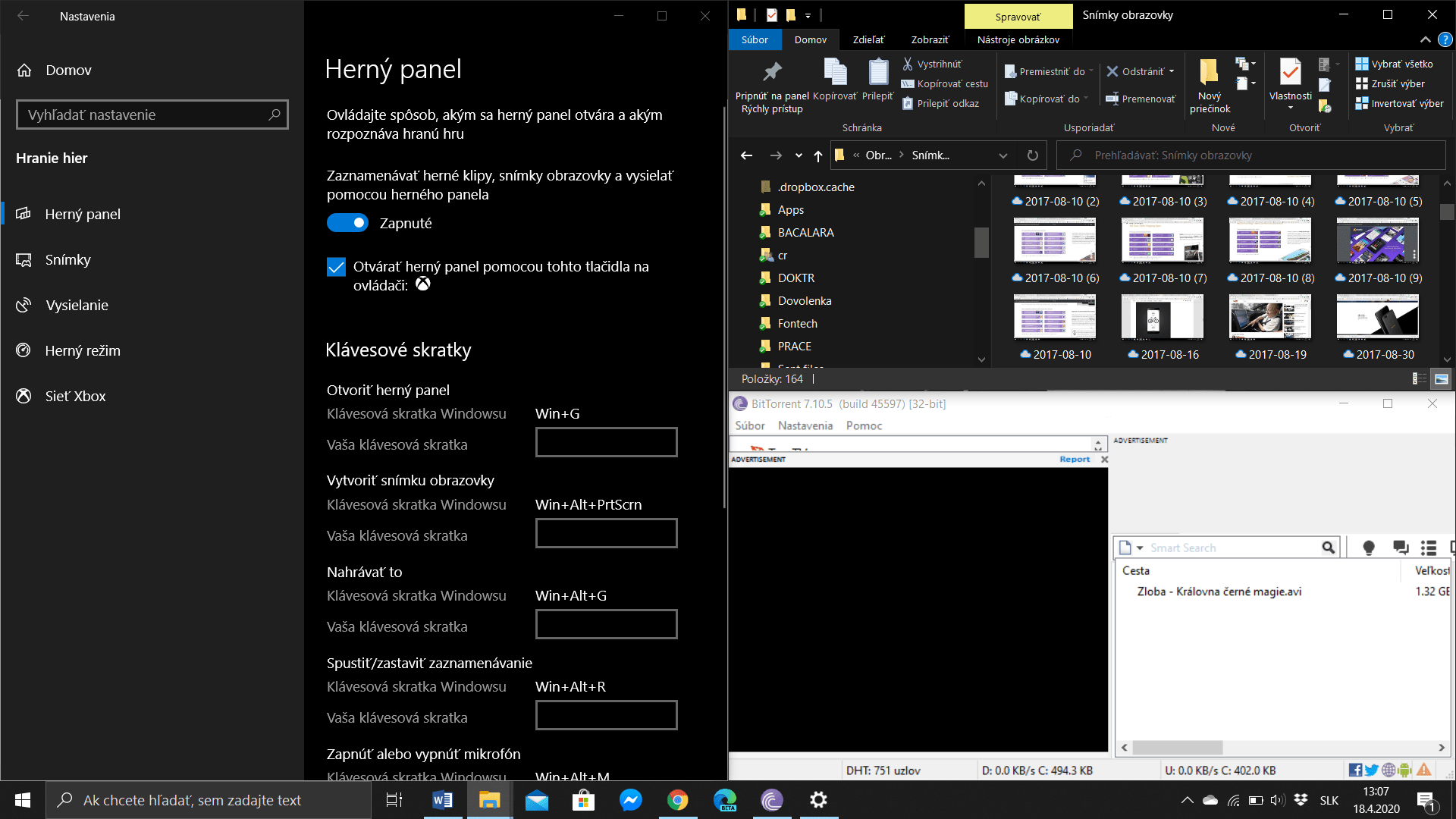Click Vybrať všetko select all icon

(1362, 64)
